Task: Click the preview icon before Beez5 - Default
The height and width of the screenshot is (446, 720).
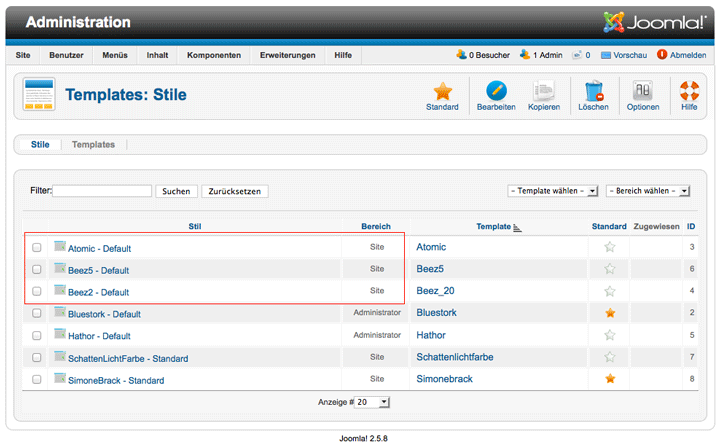Action: 60,268
